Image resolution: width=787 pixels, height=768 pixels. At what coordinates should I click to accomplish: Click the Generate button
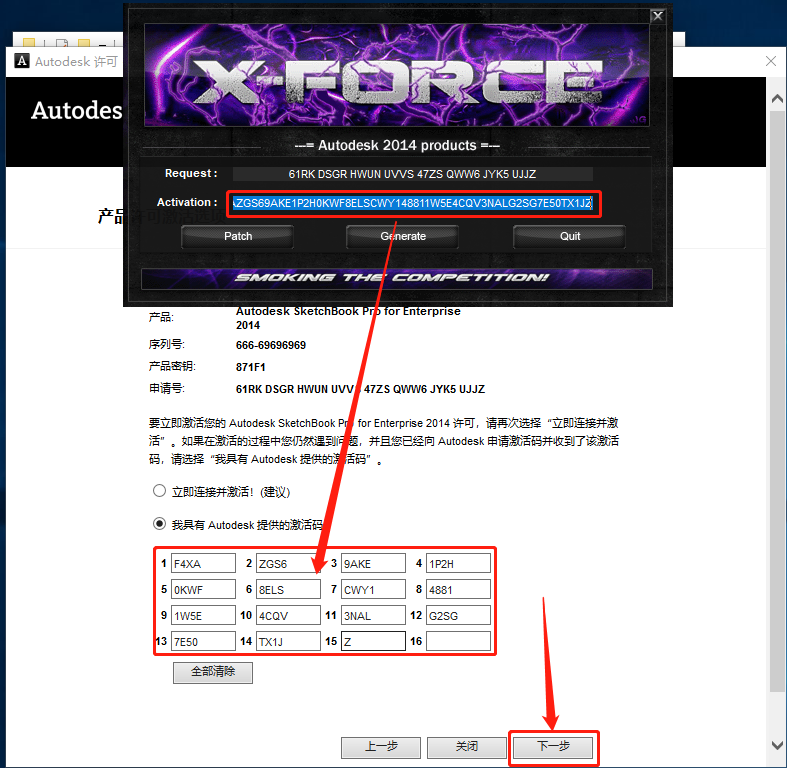pos(403,236)
